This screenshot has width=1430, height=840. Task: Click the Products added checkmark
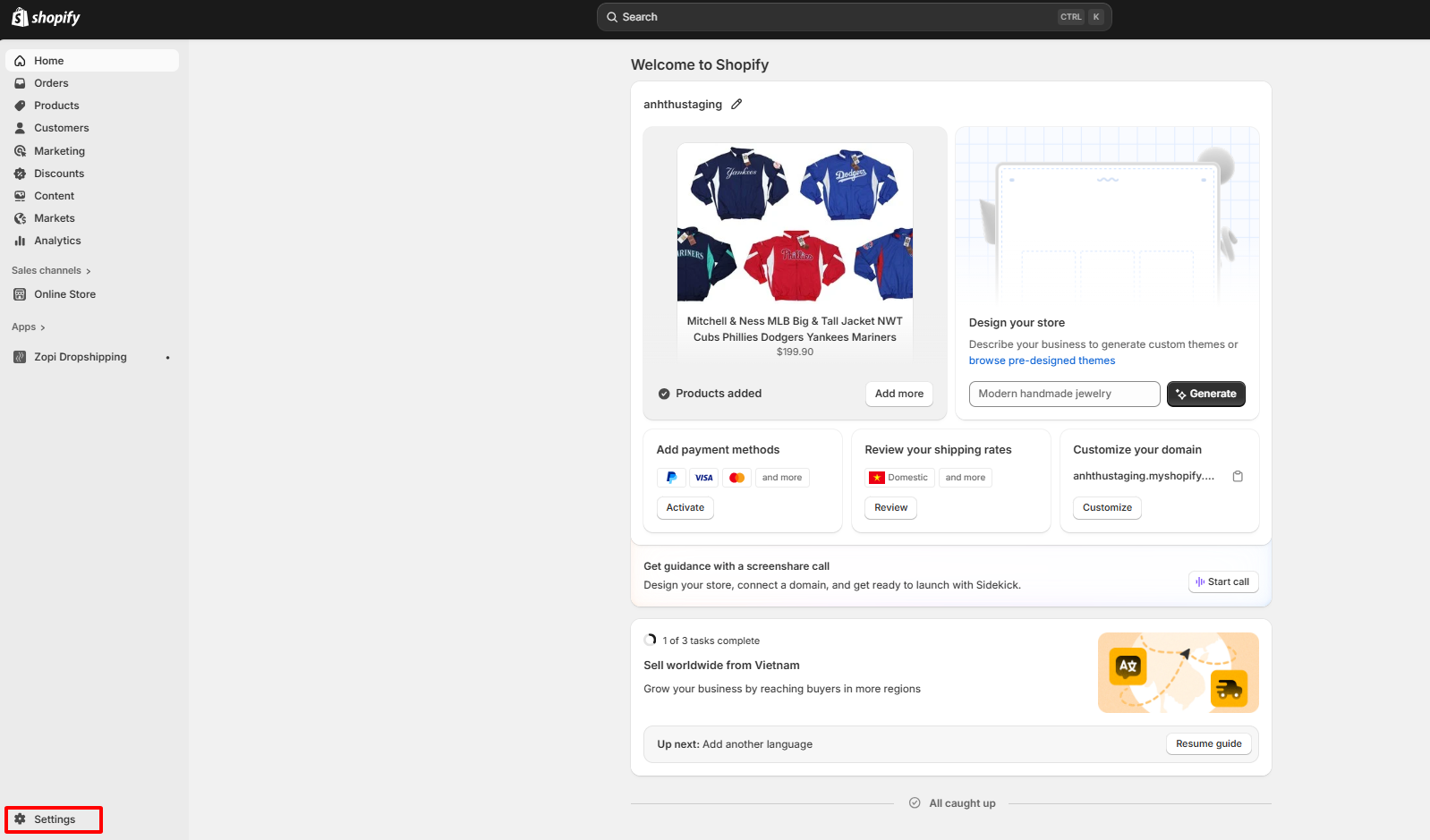coord(664,394)
